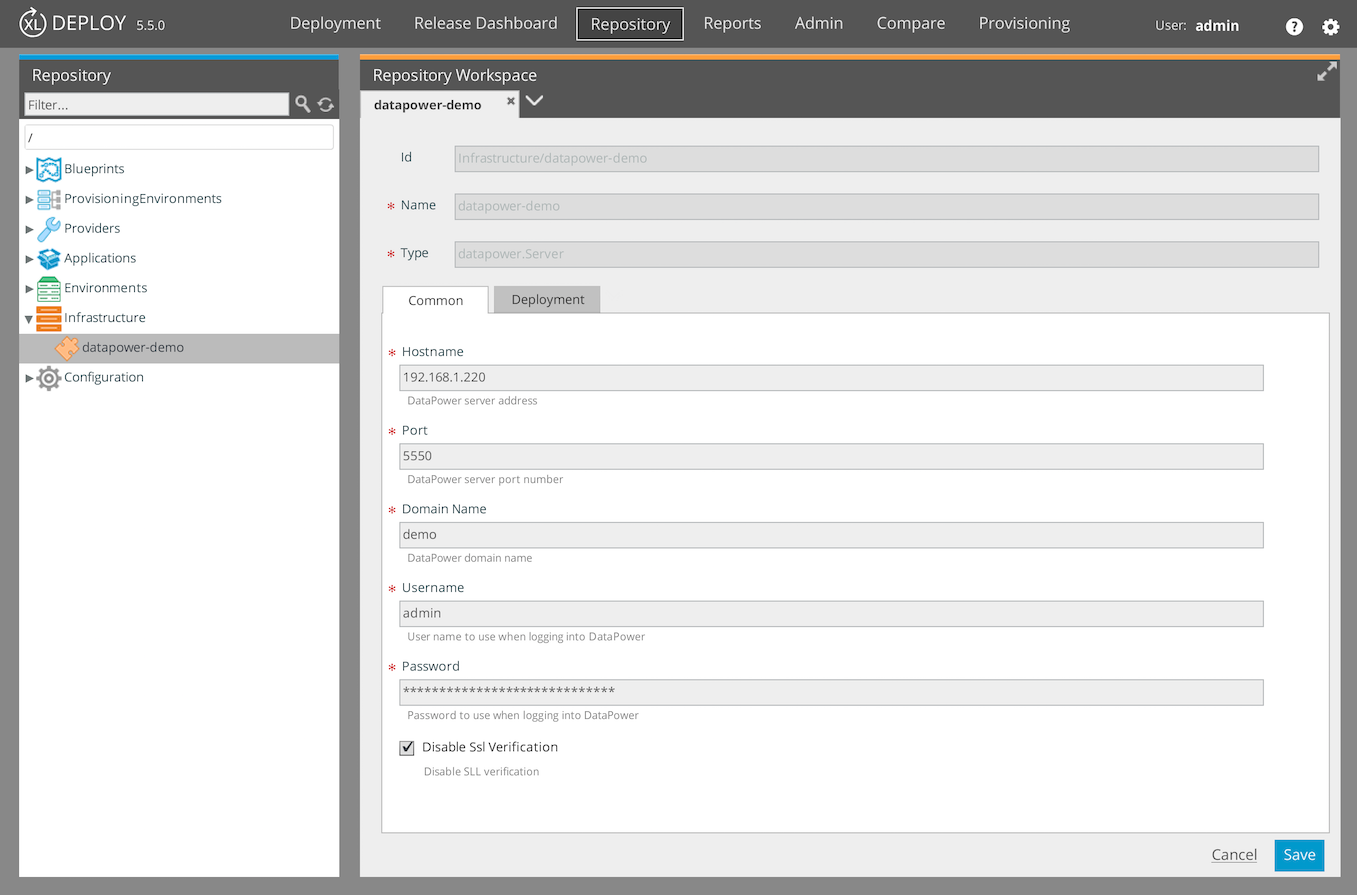Switch to the Deployment properties tab
This screenshot has height=895, width=1357.
548,299
